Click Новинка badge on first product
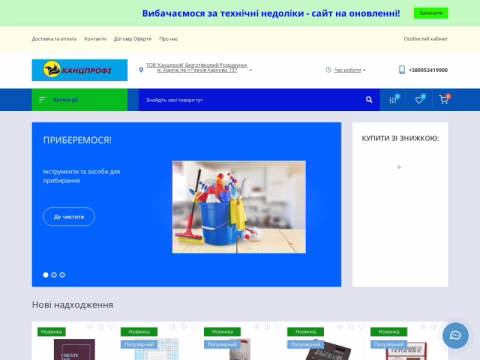The height and width of the screenshot is (360, 480). pos(52,332)
